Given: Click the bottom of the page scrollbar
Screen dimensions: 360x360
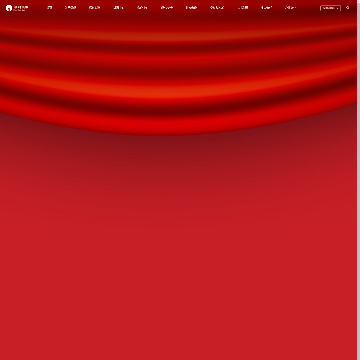Looking at the screenshot, I should pyautogui.click(x=358, y=357).
